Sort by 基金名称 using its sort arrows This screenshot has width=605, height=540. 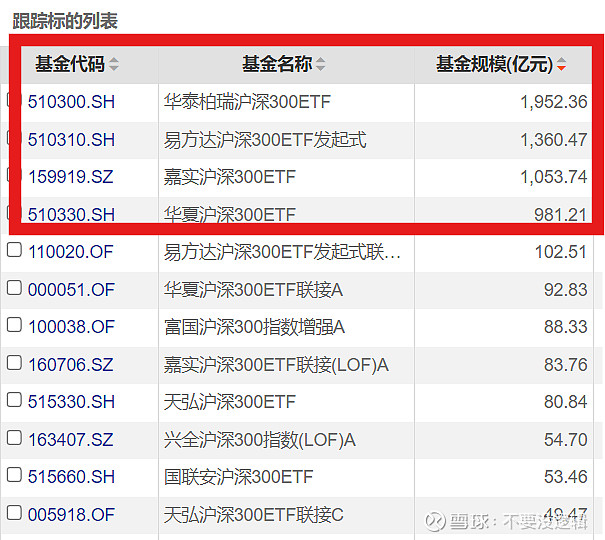click(320, 64)
